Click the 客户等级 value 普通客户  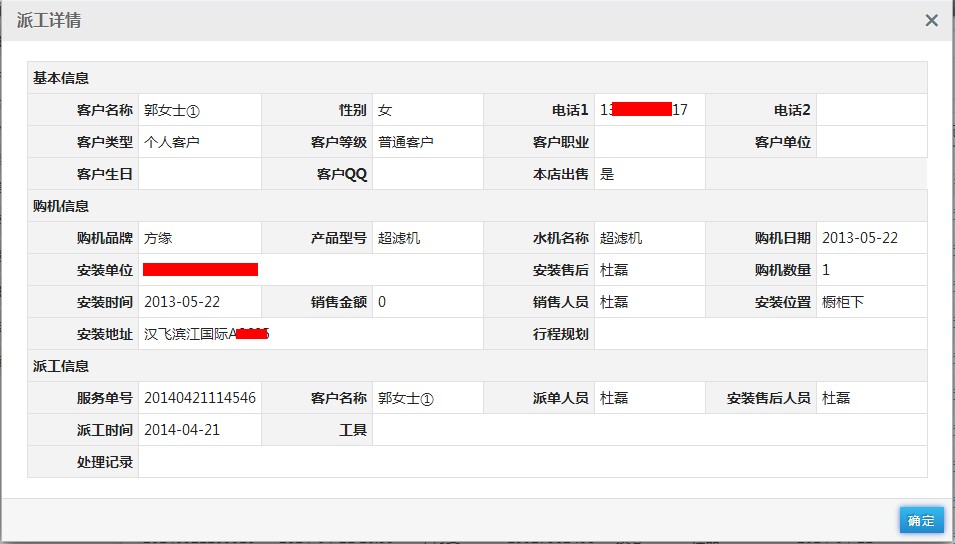click(x=405, y=142)
